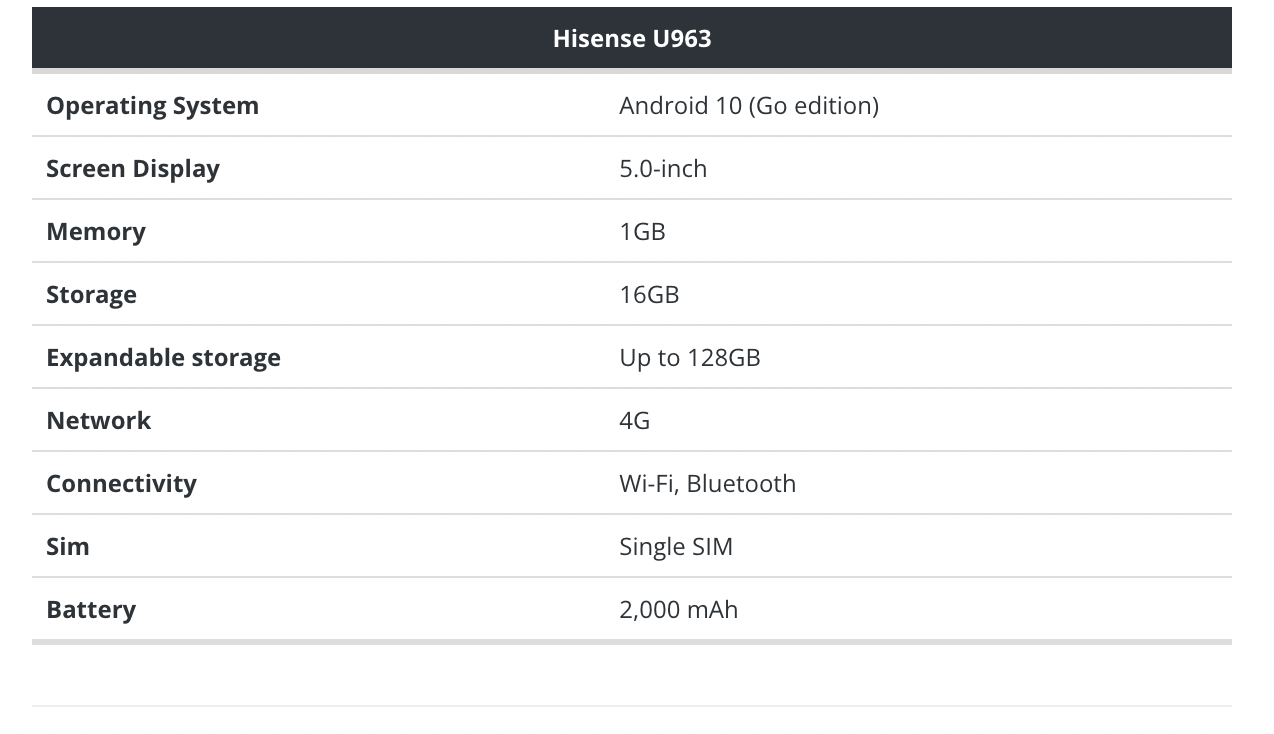Select the 16GB storage value
Viewport: 1274px width, 734px height.
649,295
